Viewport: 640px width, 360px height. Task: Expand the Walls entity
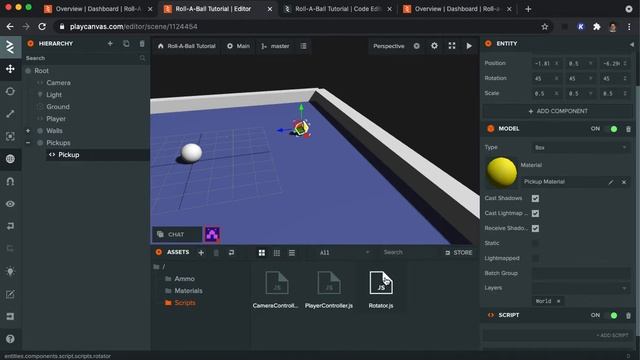tap(28, 131)
